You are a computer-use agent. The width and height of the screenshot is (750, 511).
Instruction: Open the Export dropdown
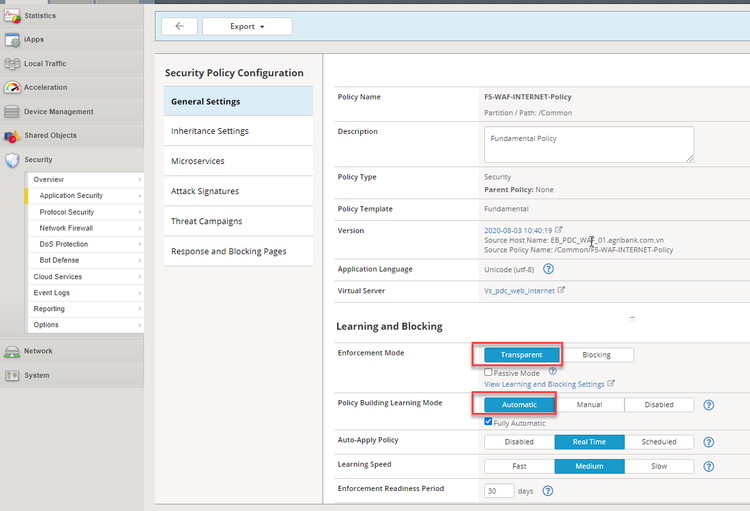[x=247, y=27]
